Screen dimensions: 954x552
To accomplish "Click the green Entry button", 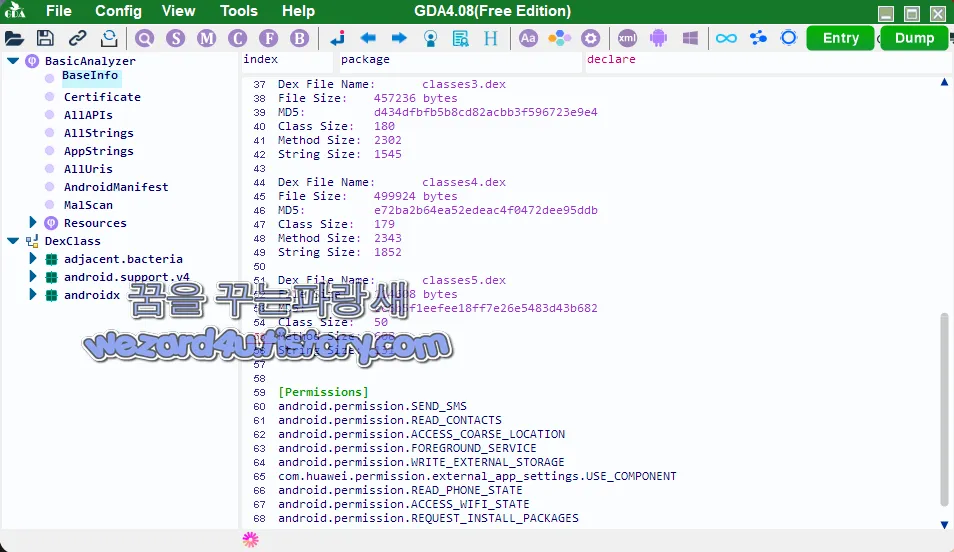I will tap(840, 38).
